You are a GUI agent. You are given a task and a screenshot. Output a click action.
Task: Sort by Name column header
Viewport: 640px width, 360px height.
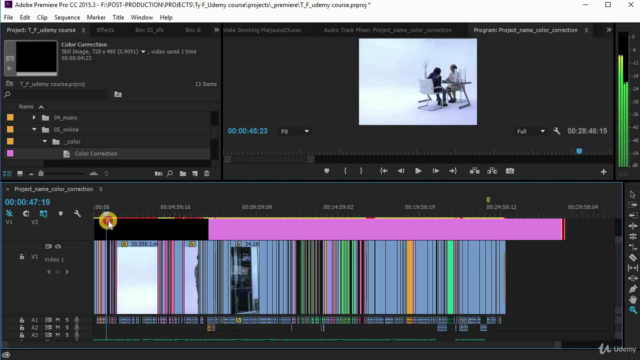pyautogui.click(x=26, y=107)
